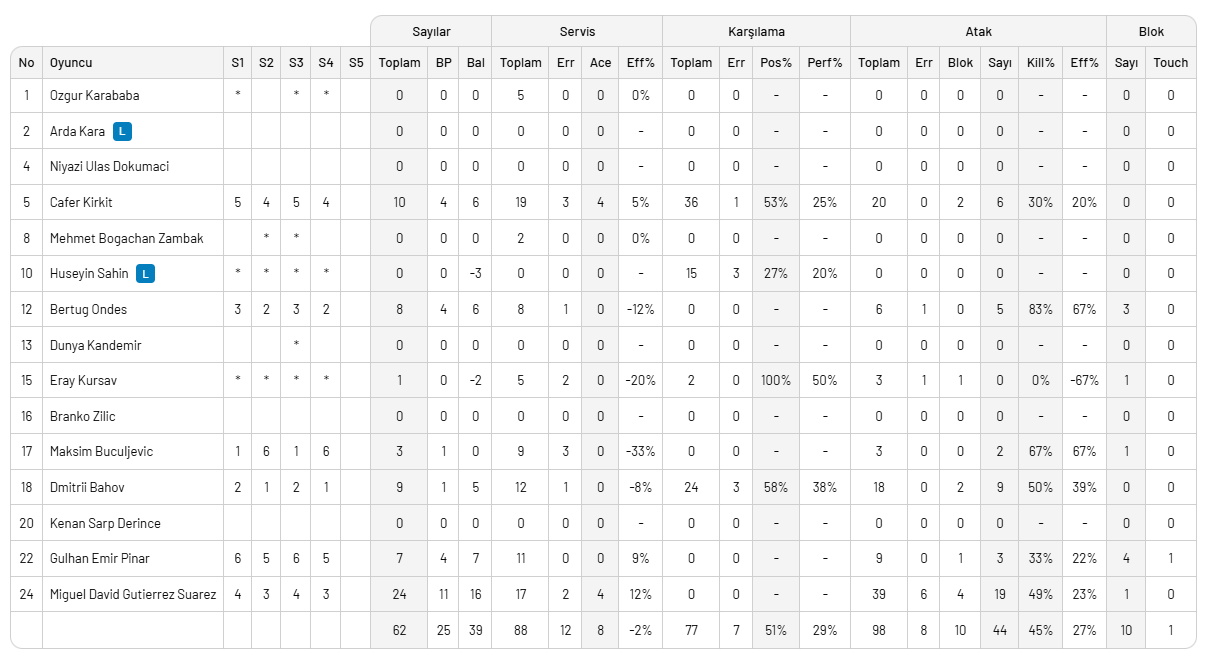The width and height of the screenshot is (1207, 658).
Task: Sort by the No column header
Action: click(x=26, y=62)
